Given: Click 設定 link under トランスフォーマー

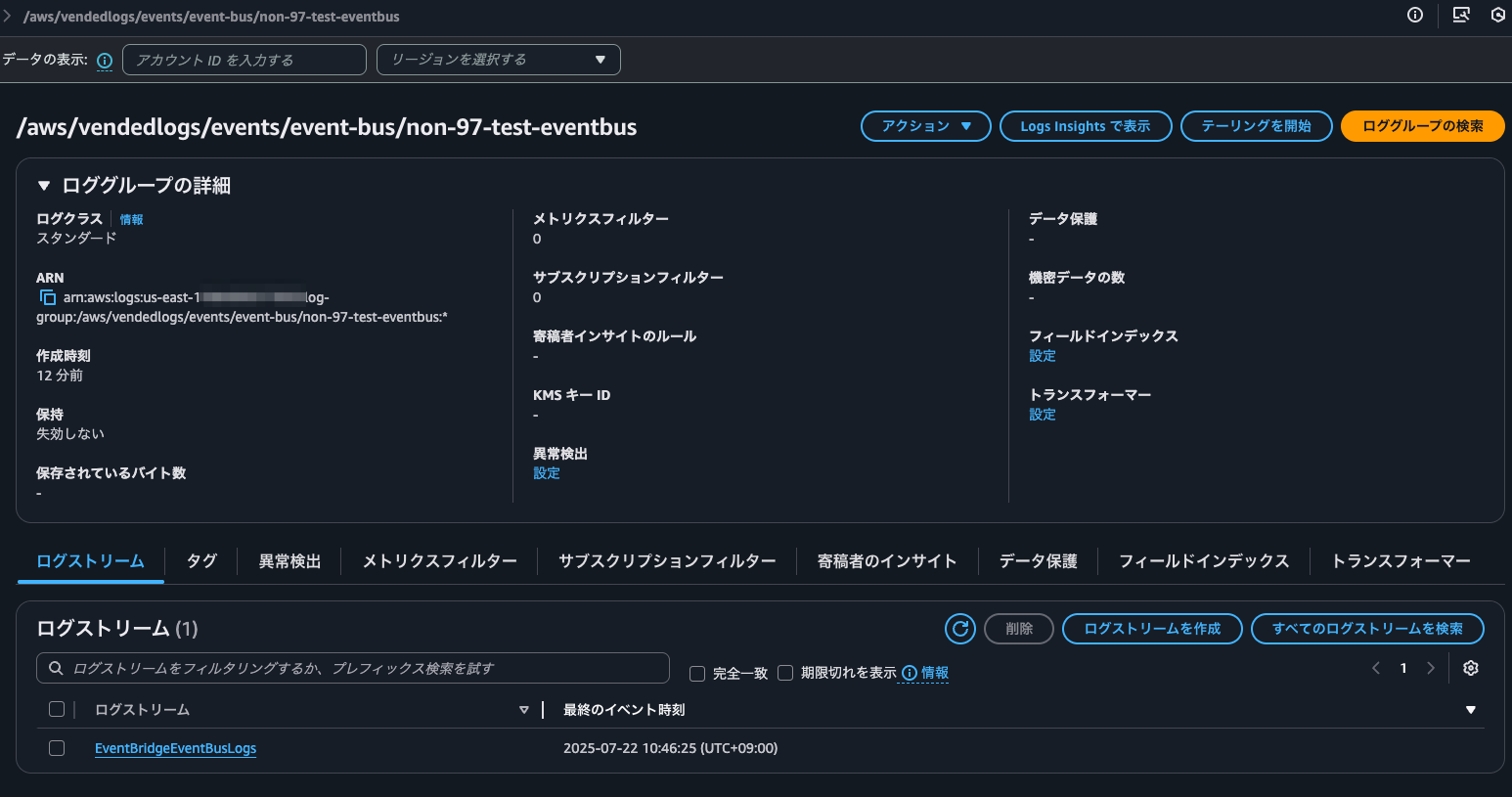Looking at the screenshot, I should [1042, 415].
